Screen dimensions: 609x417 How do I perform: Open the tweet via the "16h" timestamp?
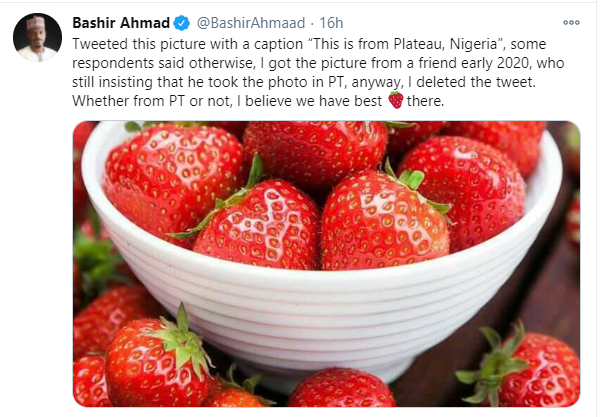click(x=331, y=22)
